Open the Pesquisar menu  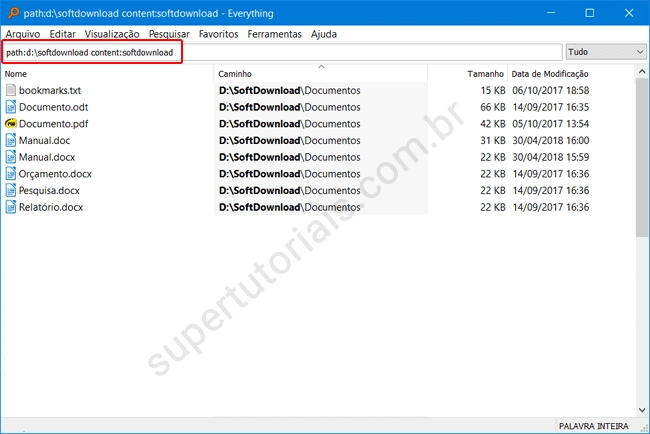[169, 33]
